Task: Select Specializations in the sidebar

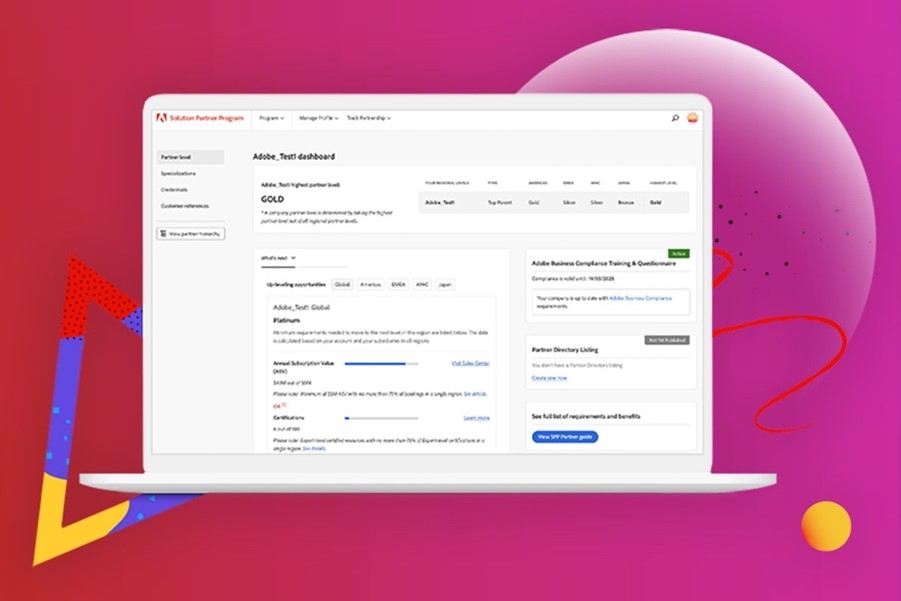Action: coord(179,173)
